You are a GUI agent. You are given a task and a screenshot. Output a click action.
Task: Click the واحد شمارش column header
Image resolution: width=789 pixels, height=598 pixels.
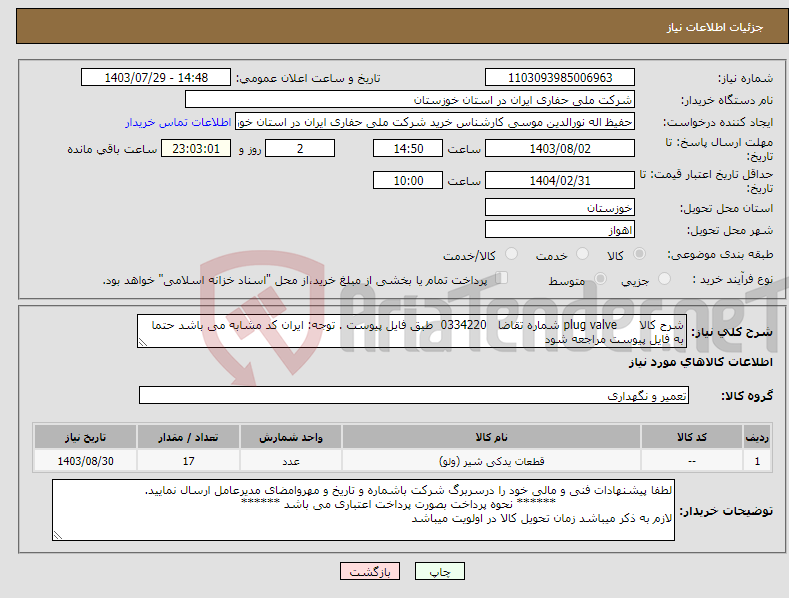pyautogui.click(x=291, y=437)
